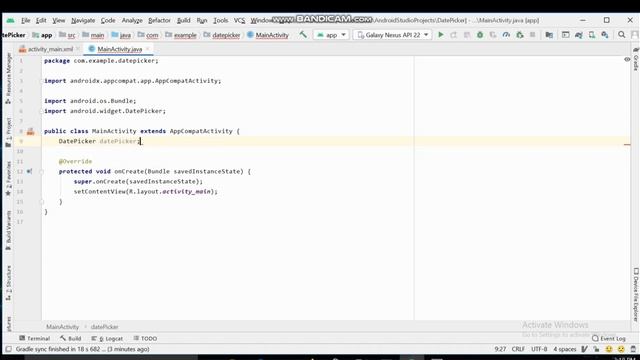This screenshot has height=360, width=640.
Task: Open the Resource Manager sidebar tab
Action: pos(8,78)
